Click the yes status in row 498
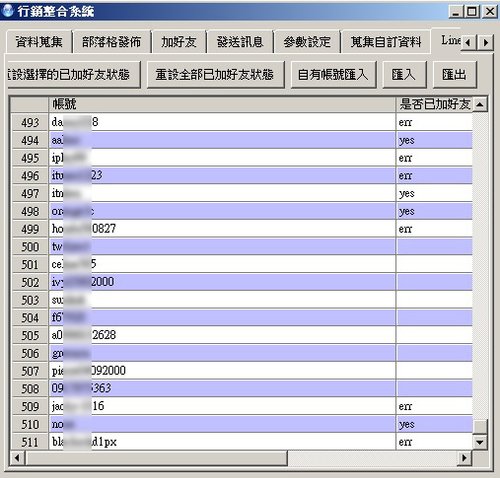The image size is (500, 478). point(434,211)
